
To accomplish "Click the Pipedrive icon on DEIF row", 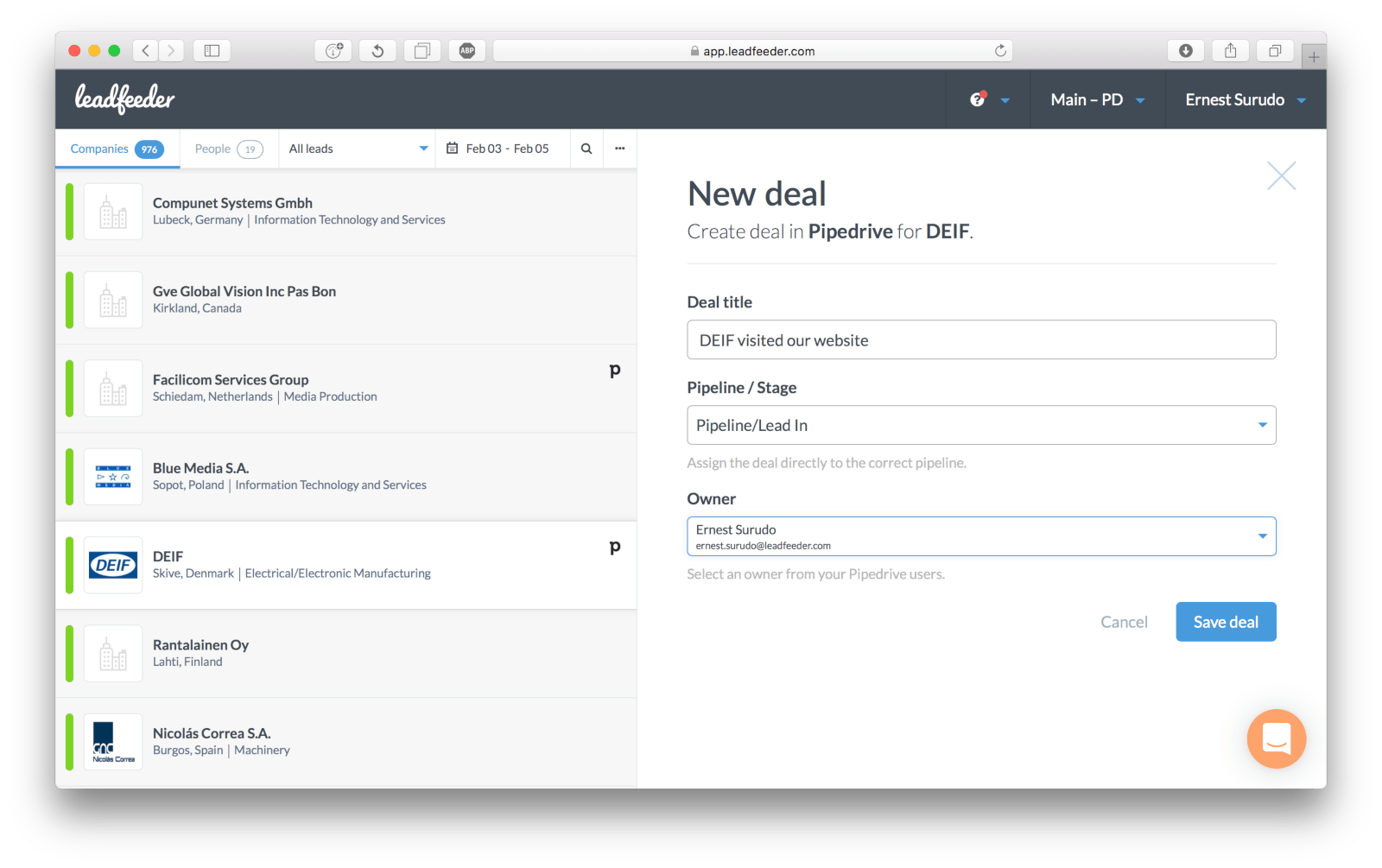I will tap(615, 548).
